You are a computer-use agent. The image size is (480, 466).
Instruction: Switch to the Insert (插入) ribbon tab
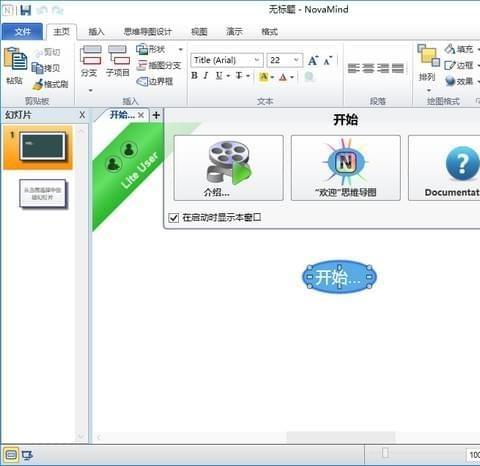(x=96, y=32)
